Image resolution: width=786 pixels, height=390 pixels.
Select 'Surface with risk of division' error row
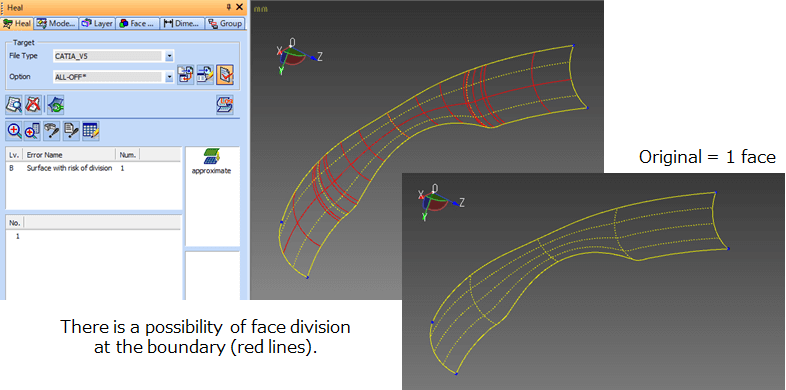click(x=93, y=168)
